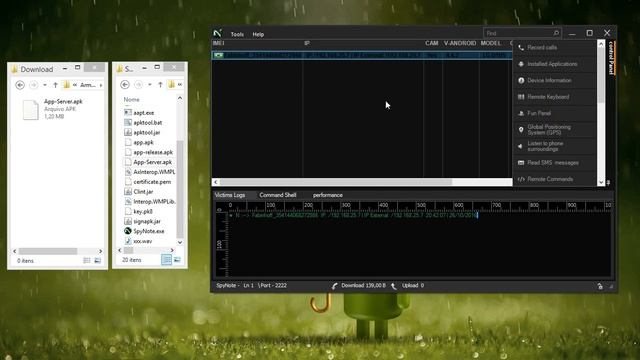Switch to details view in Download window
Screen dimensions: 640x360
pyautogui.click(x=87, y=260)
